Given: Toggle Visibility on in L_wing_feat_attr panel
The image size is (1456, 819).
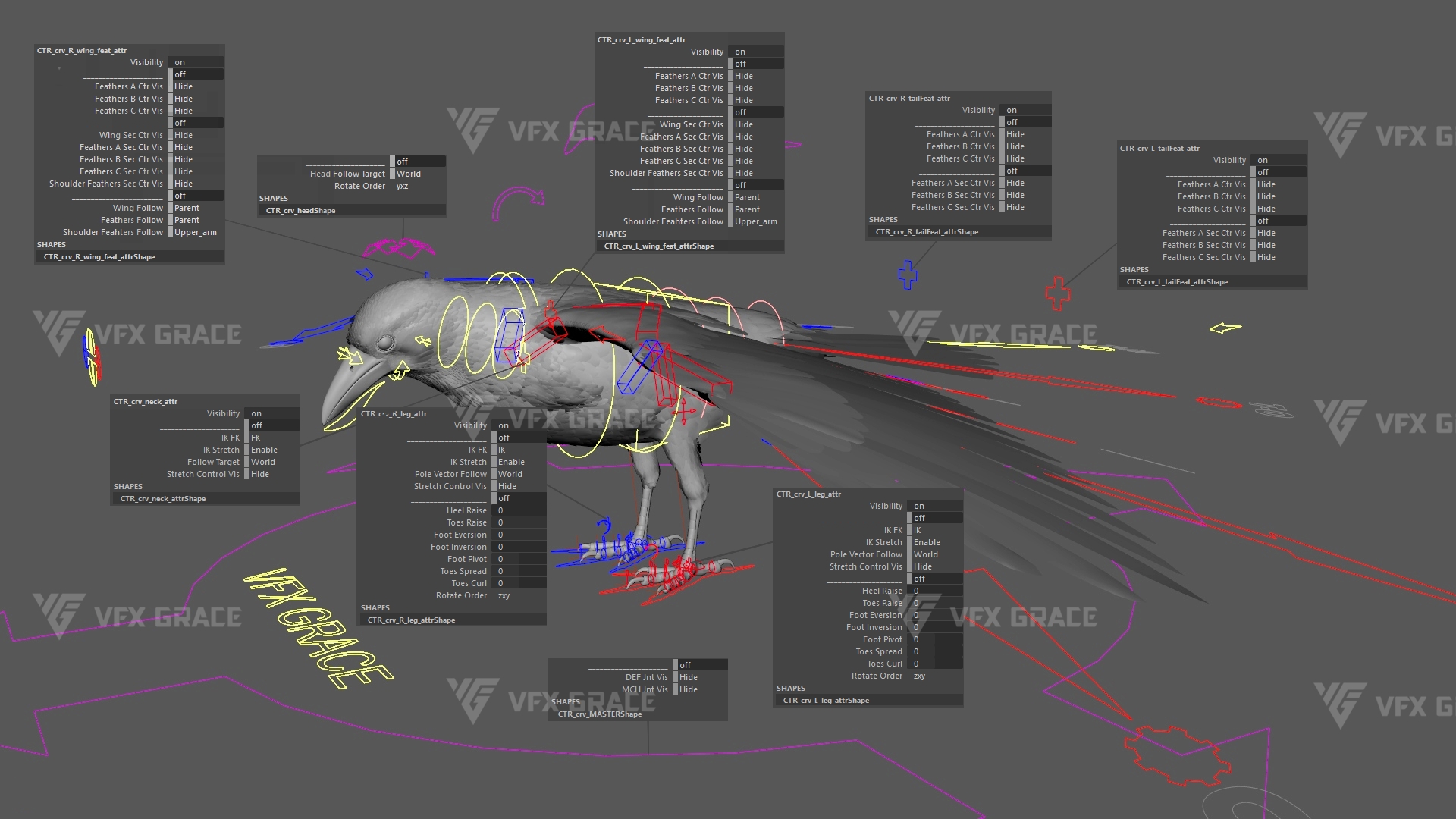Looking at the screenshot, I should click(x=758, y=52).
